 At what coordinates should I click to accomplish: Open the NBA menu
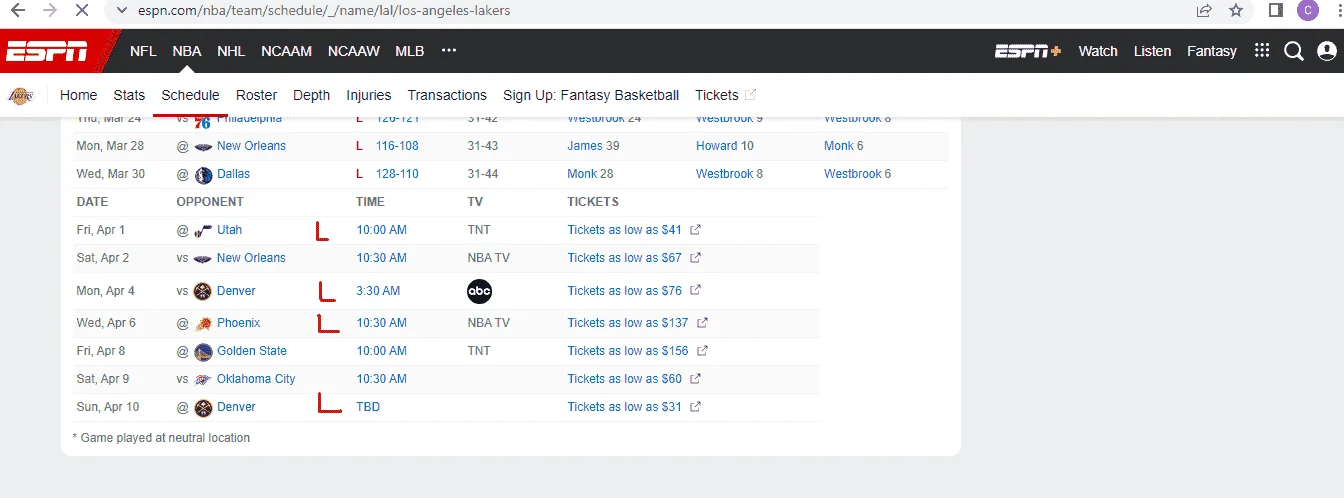pos(187,51)
